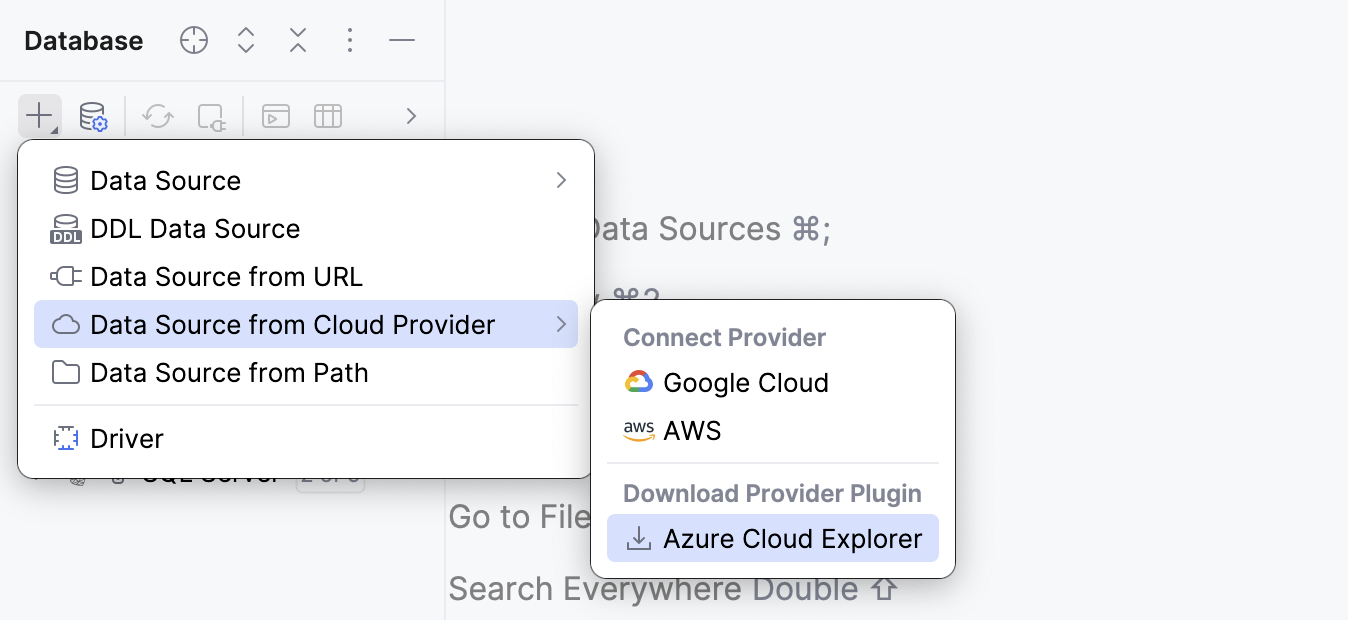Select the Jump to Query Console icon
This screenshot has width=1348, height=620.
click(275, 116)
